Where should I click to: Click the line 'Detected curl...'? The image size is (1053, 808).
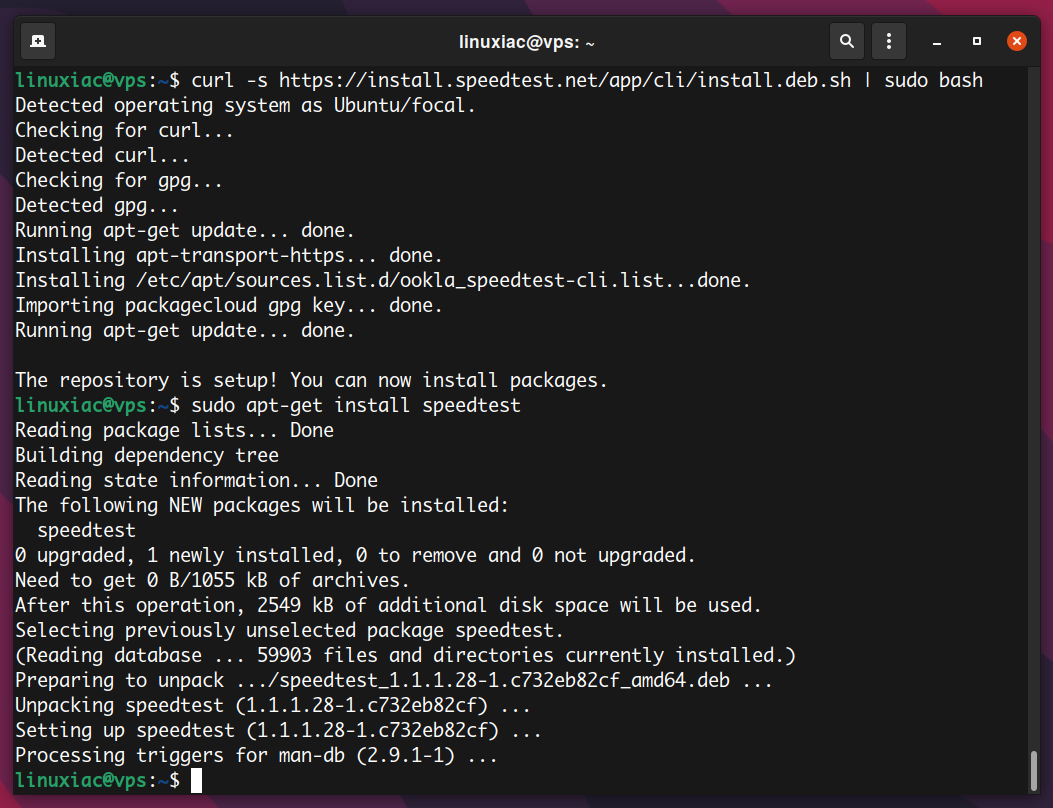point(102,155)
